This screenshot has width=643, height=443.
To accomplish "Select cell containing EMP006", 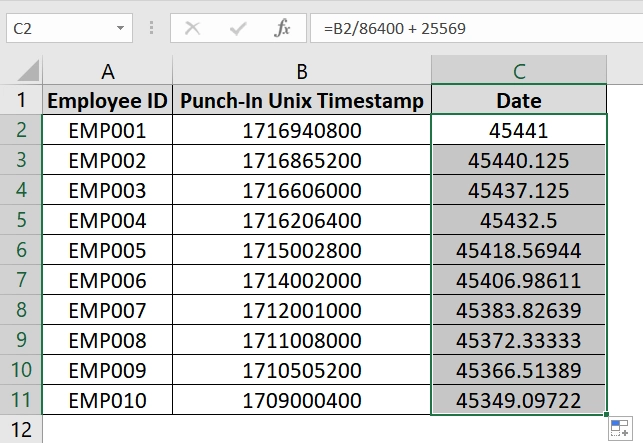I will (107, 280).
